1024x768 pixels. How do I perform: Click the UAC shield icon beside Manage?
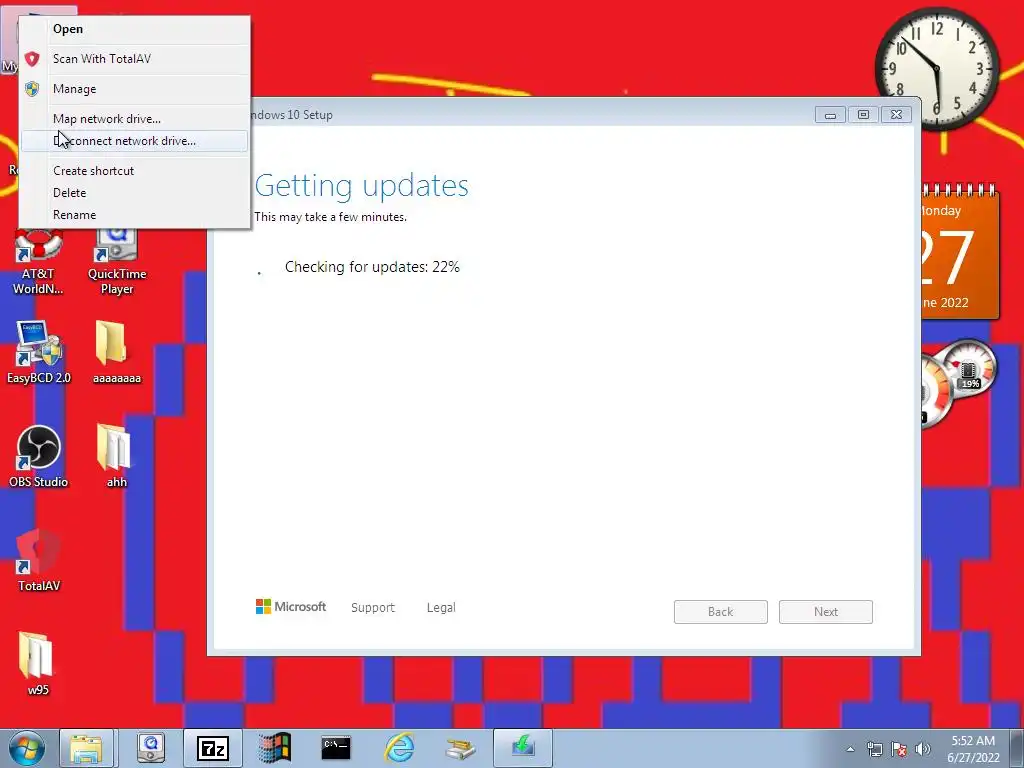[32, 89]
